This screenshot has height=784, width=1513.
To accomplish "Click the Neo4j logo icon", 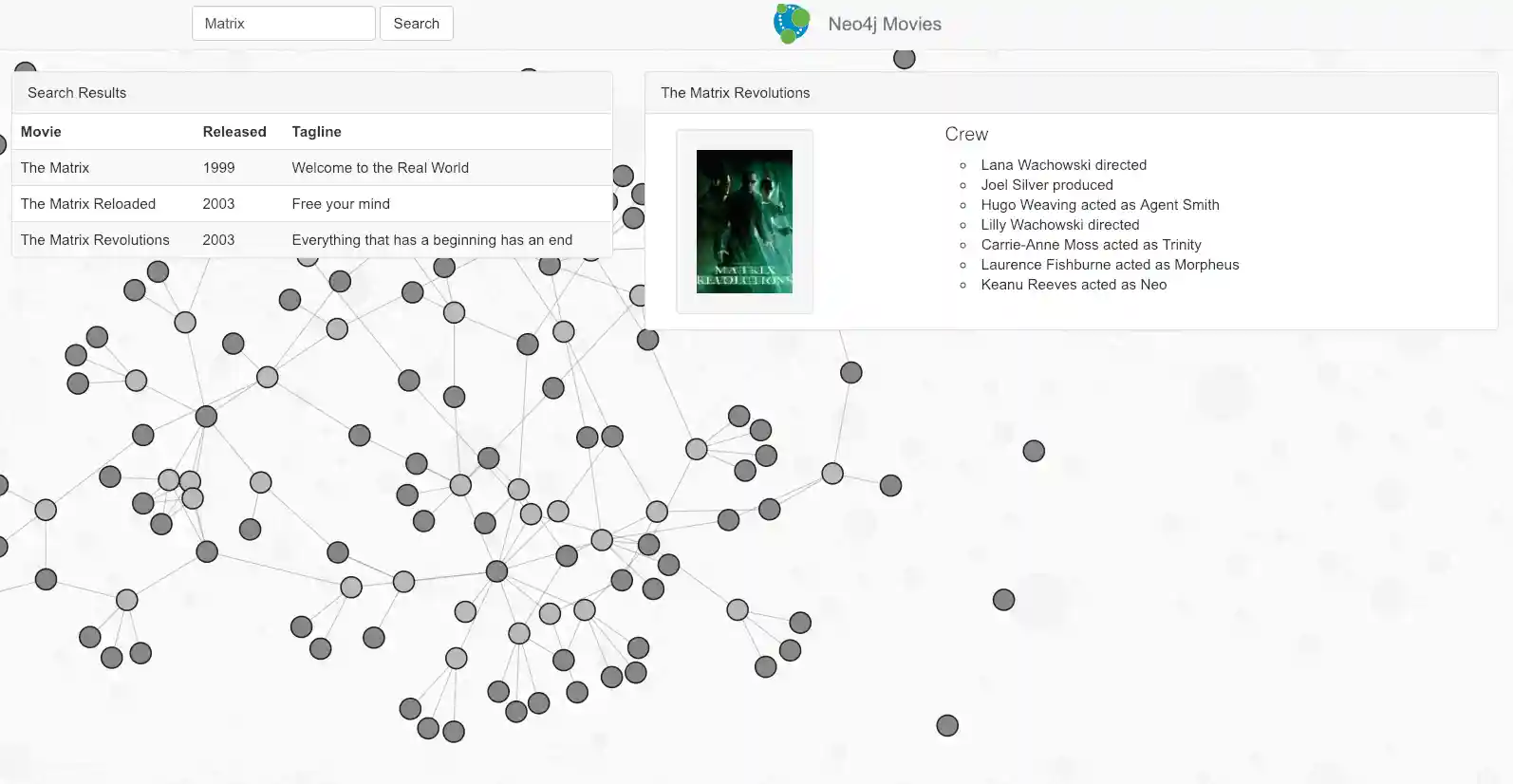I will [792, 24].
